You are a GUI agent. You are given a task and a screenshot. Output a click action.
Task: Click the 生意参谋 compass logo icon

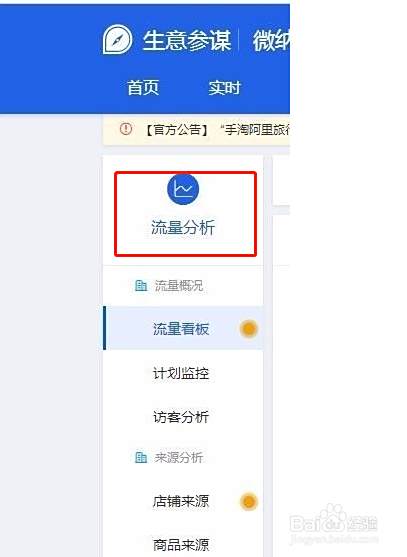[117, 39]
